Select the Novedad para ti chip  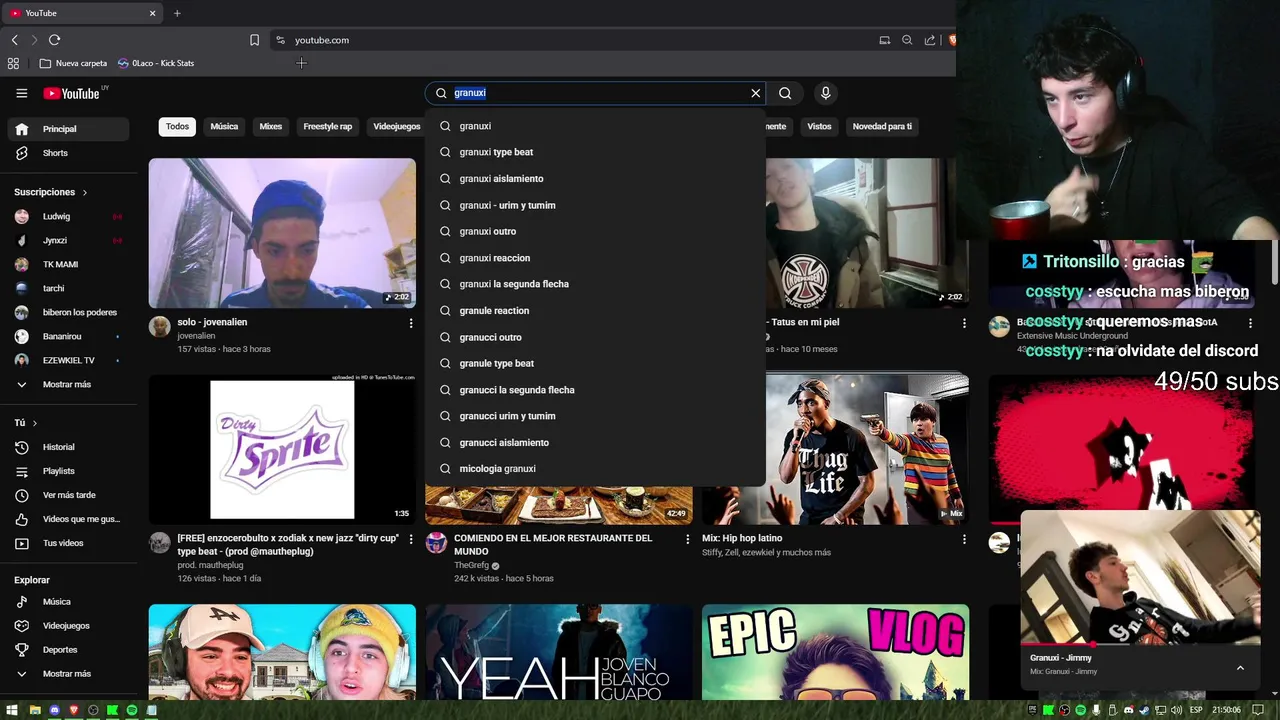(x=882, y=127)
